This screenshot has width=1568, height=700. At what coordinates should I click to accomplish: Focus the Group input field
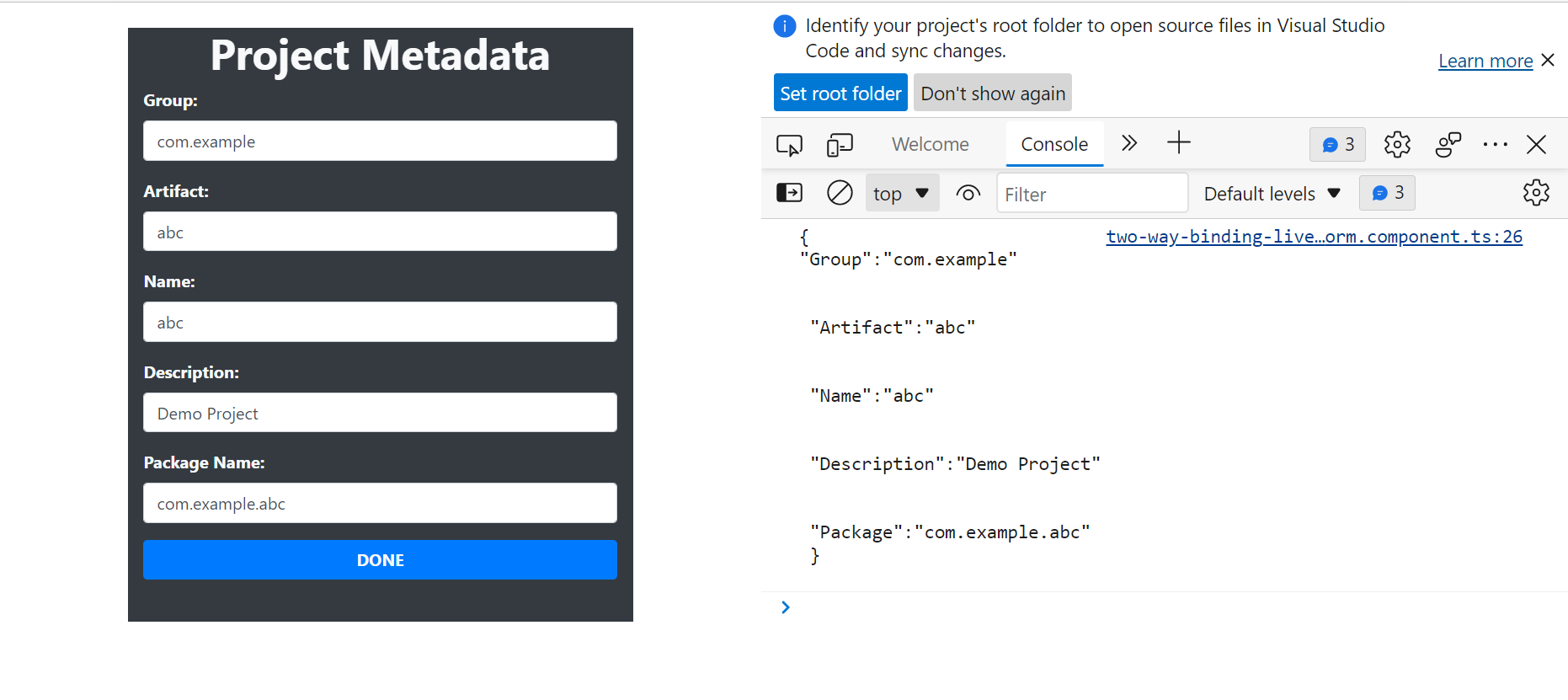coord(380,141)
